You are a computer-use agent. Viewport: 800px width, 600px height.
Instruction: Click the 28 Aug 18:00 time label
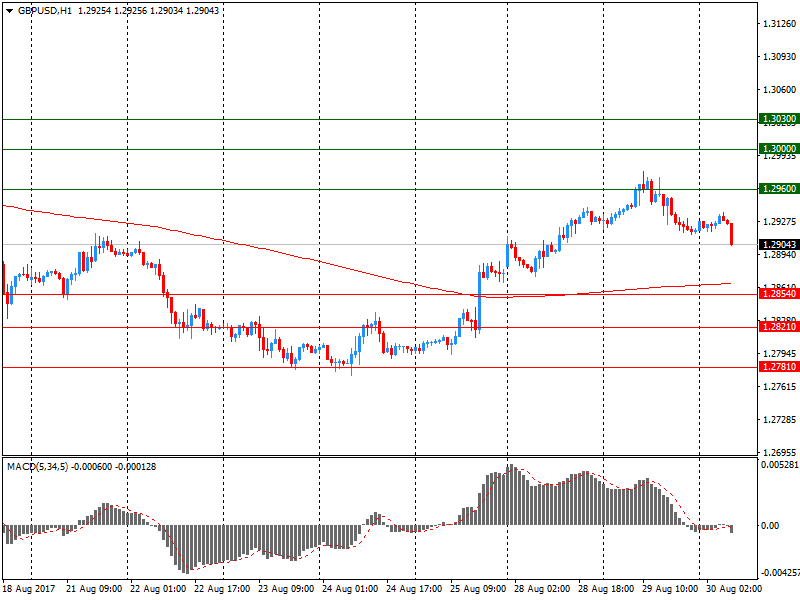(x=606, y=589)
